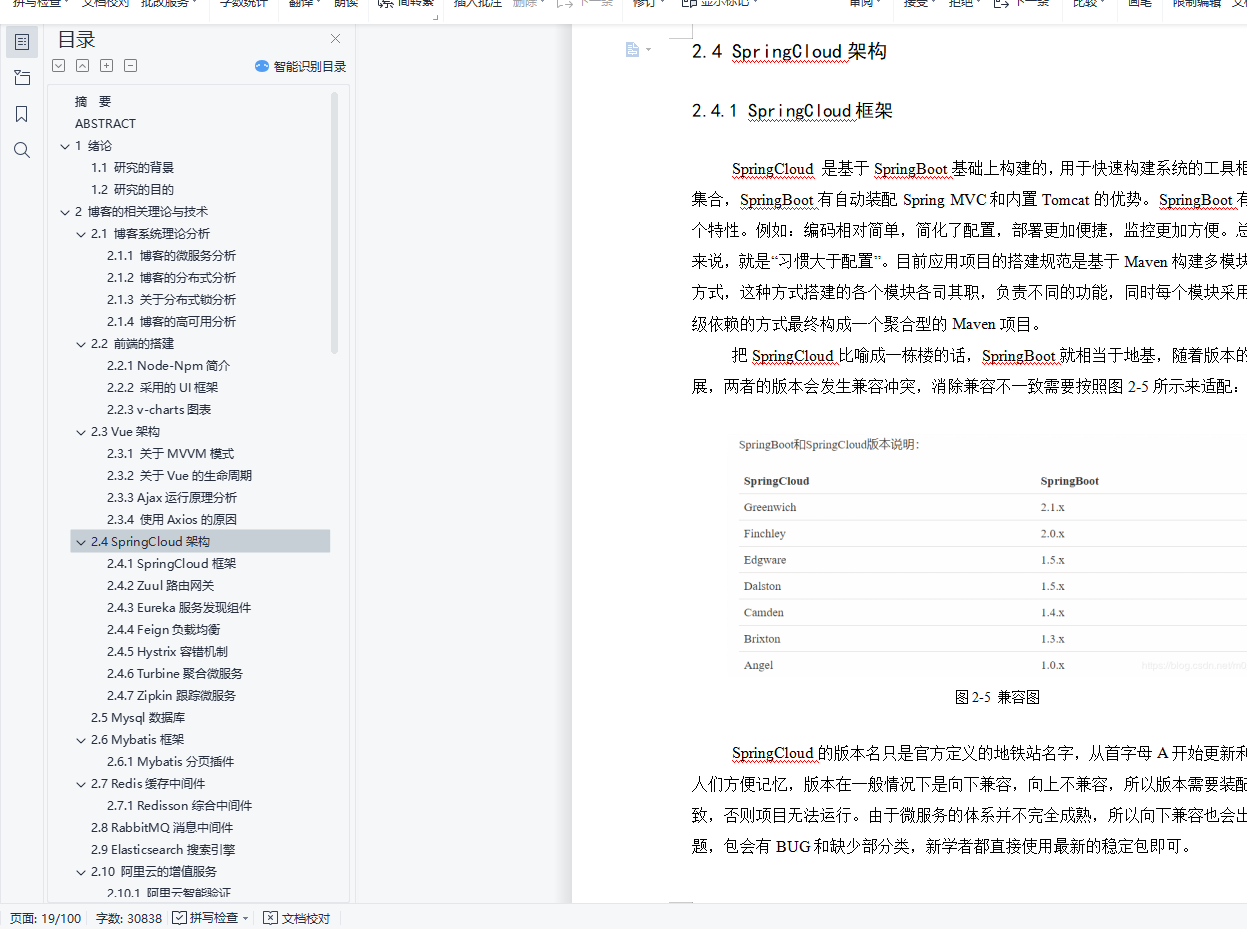Click the Greenwich cell in the version table
This screenshot has width=1247, height=929.
point(770,507)
